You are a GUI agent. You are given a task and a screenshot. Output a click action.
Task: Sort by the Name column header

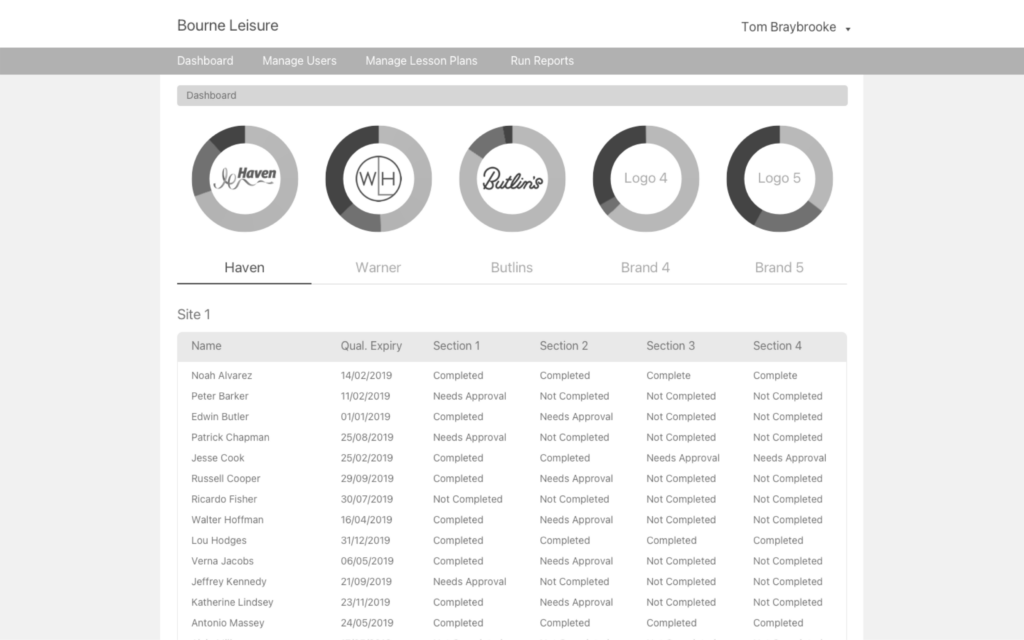coord(206,346)
